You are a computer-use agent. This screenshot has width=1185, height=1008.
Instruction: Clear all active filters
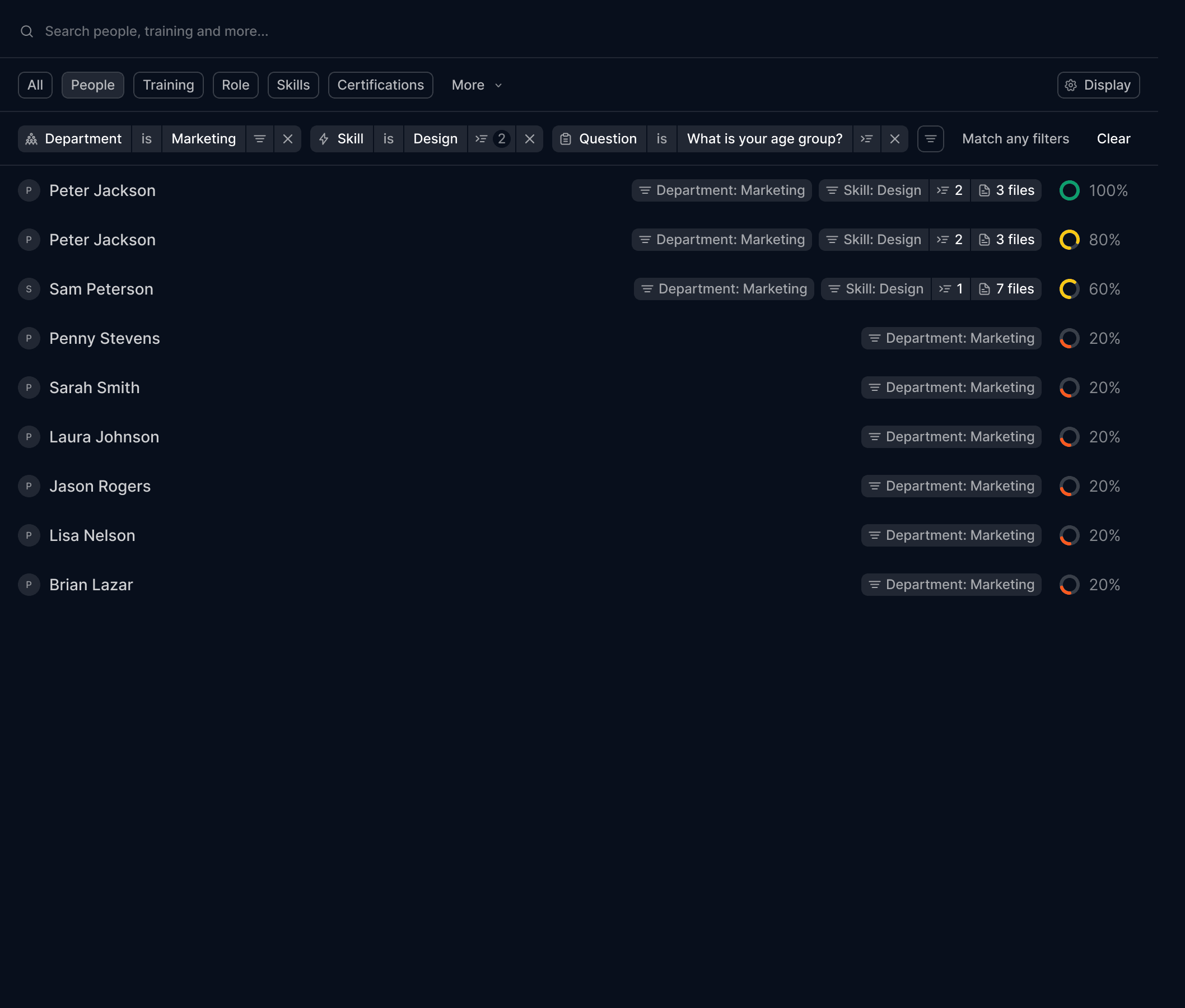point(1112,139)
